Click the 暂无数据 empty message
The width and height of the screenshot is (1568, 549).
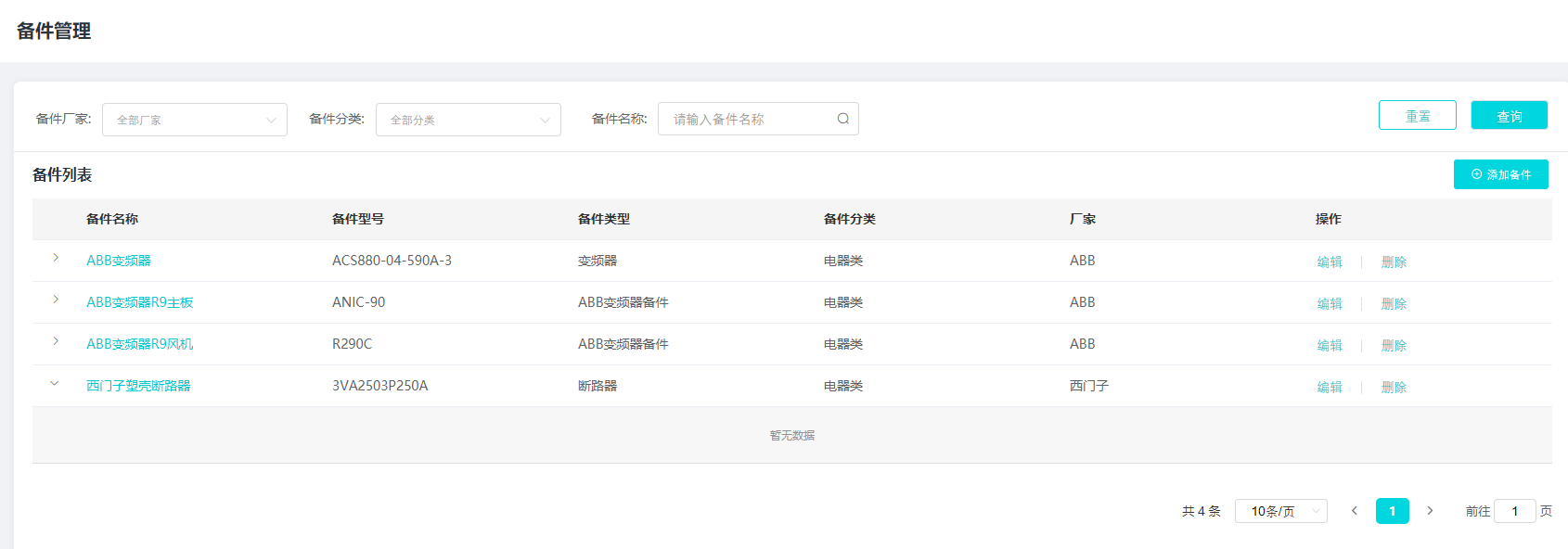click(x=792, y=435)
